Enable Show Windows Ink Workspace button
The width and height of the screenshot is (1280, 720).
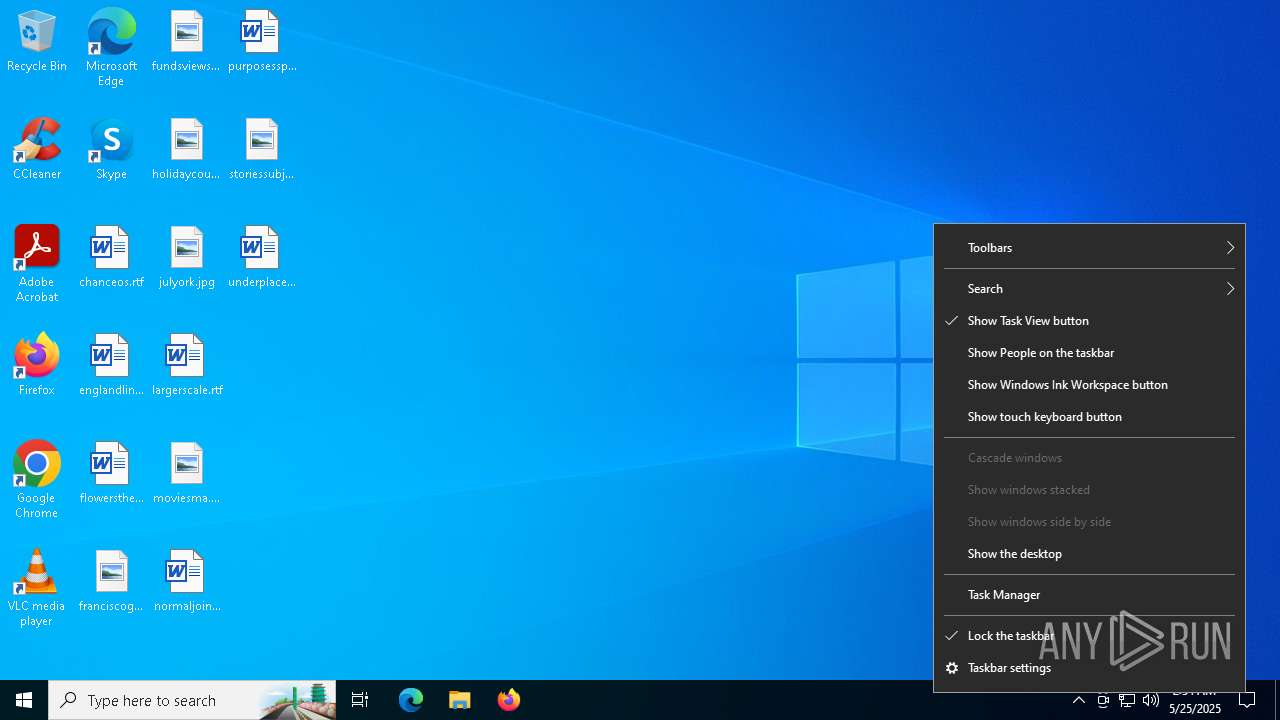[x=1089, y=385]
